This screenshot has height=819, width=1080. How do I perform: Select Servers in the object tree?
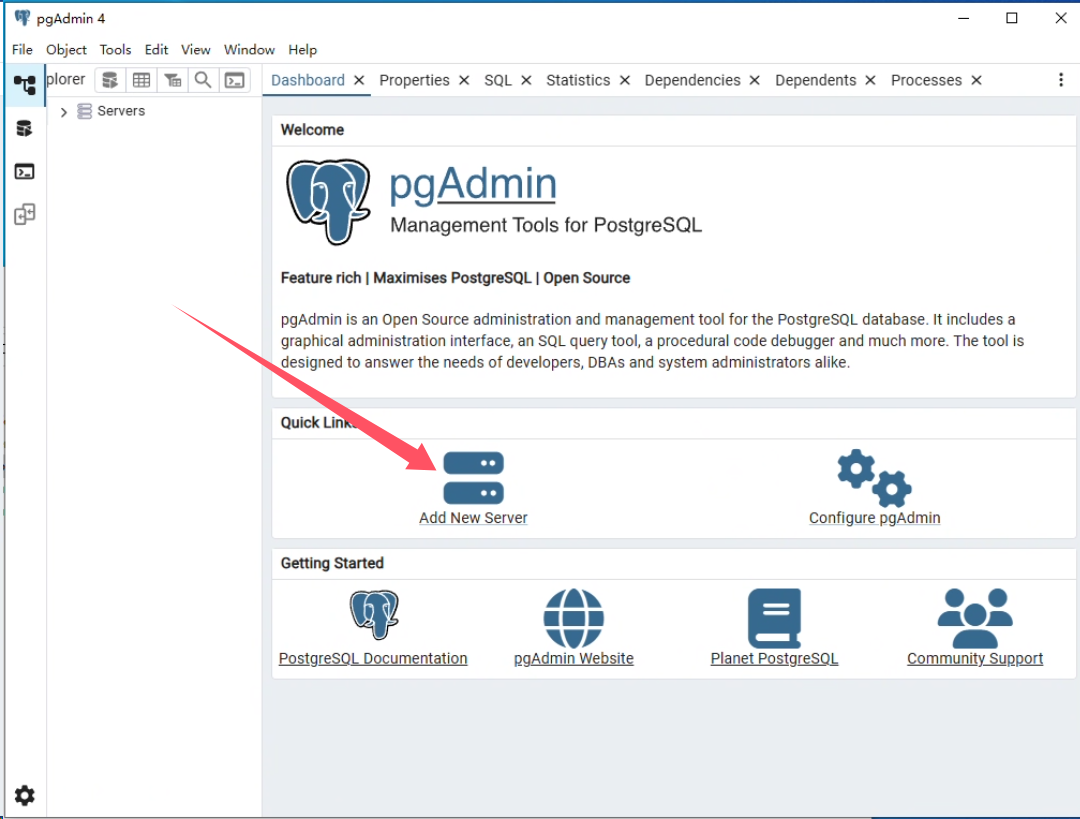tap(121, 111)
